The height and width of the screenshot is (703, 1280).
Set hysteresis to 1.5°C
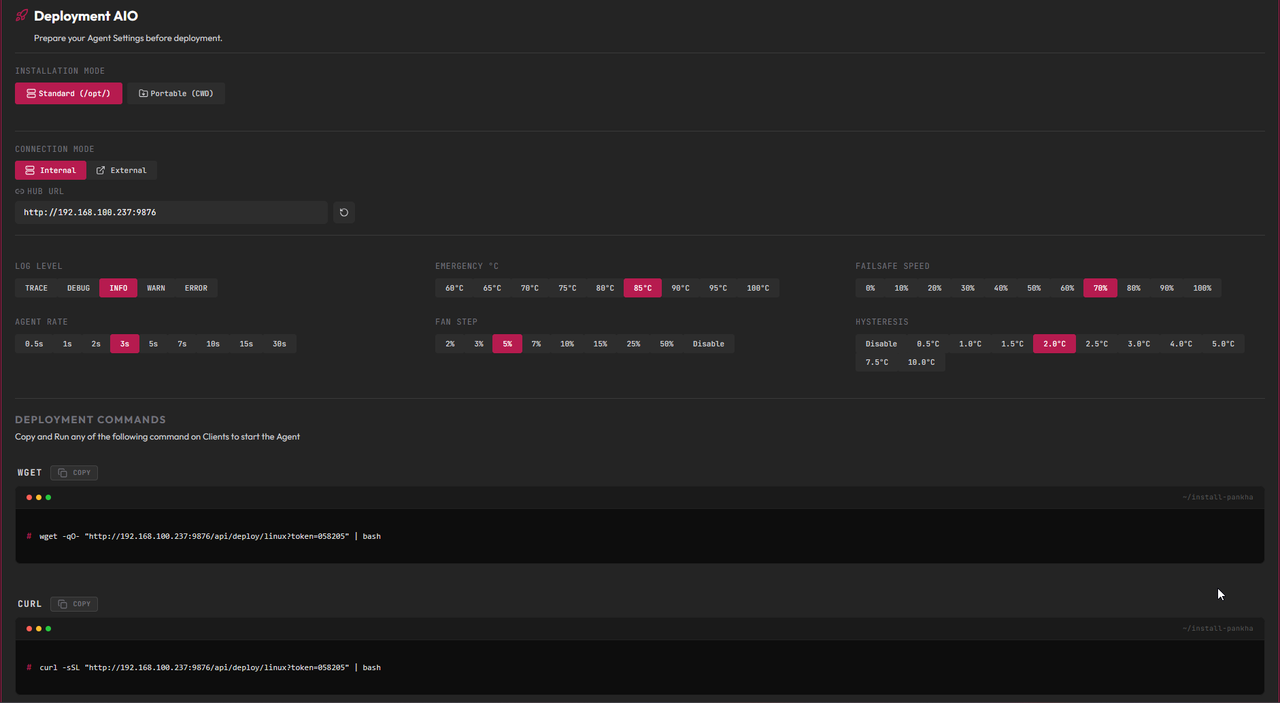pyautogui.click(x=1012, y=344)
